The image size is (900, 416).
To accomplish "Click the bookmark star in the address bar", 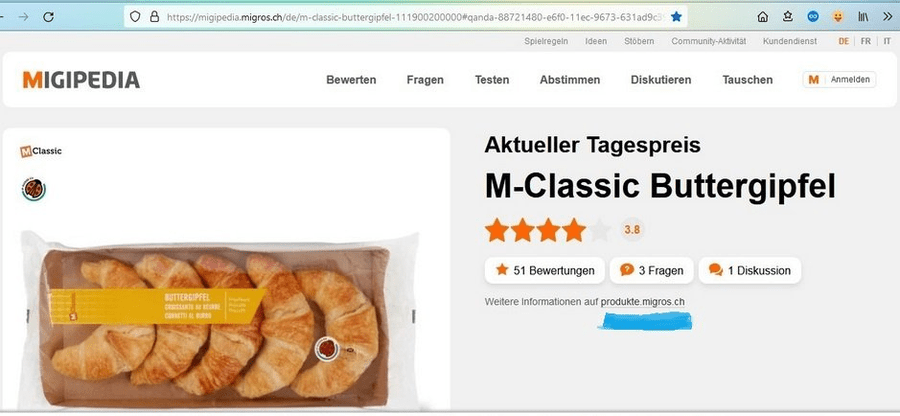I will click(676, 17).
